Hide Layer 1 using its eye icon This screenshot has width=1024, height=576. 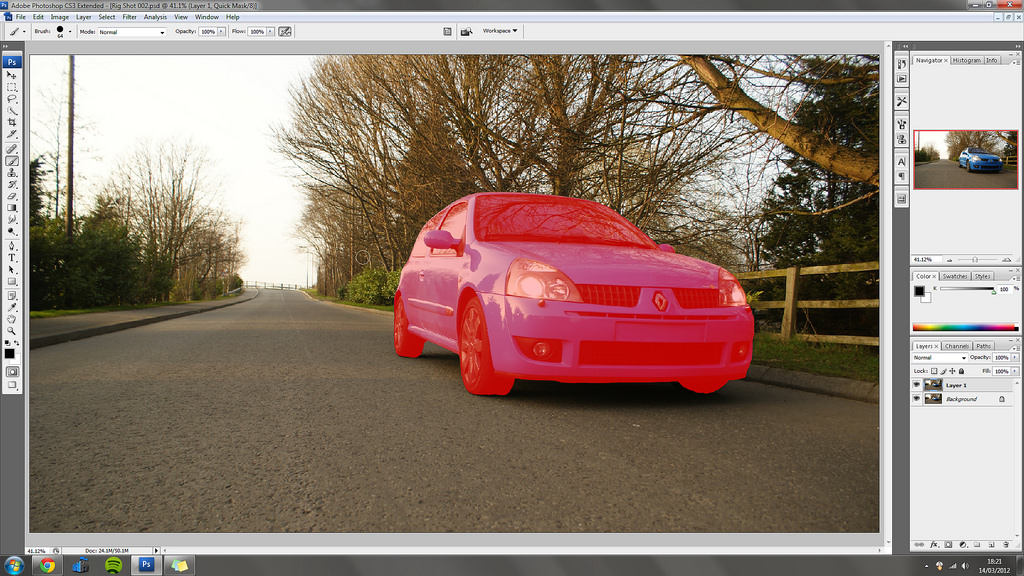point(917,384)
